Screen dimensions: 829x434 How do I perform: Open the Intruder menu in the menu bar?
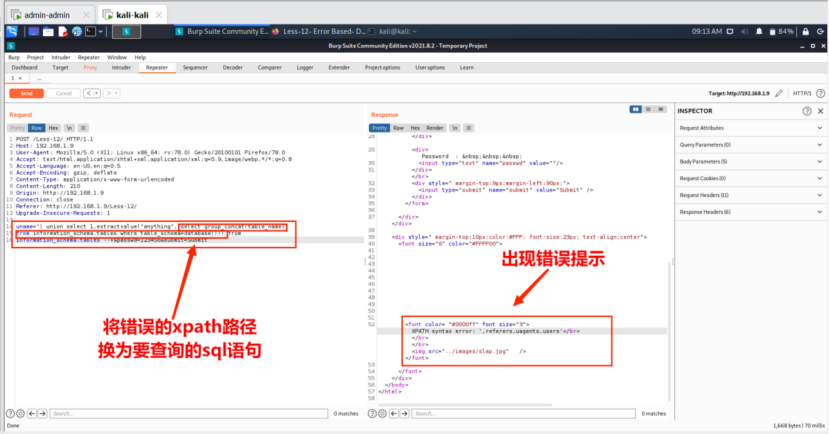point(61,57)
